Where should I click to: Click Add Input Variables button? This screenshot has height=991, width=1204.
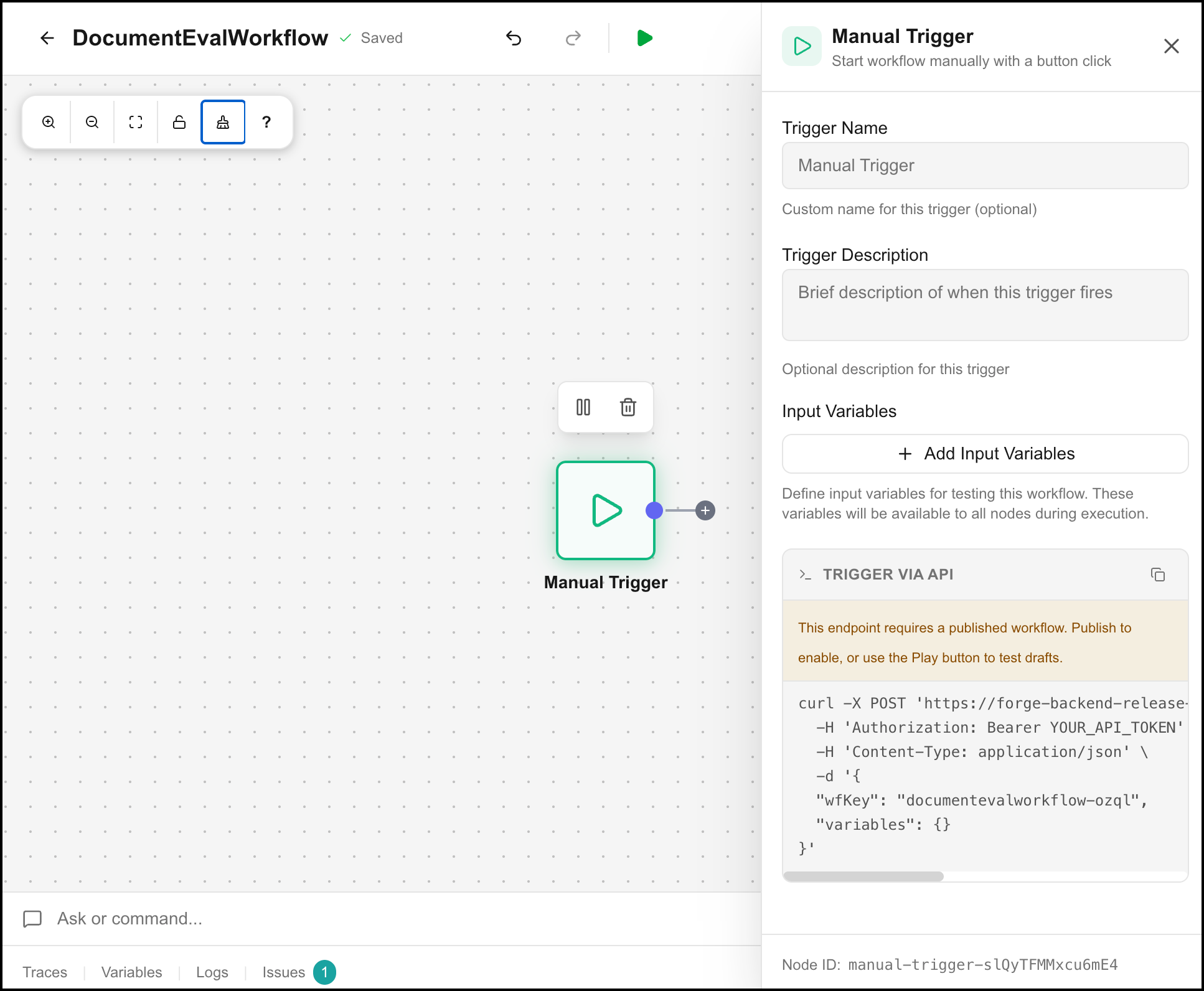point(985,454)
